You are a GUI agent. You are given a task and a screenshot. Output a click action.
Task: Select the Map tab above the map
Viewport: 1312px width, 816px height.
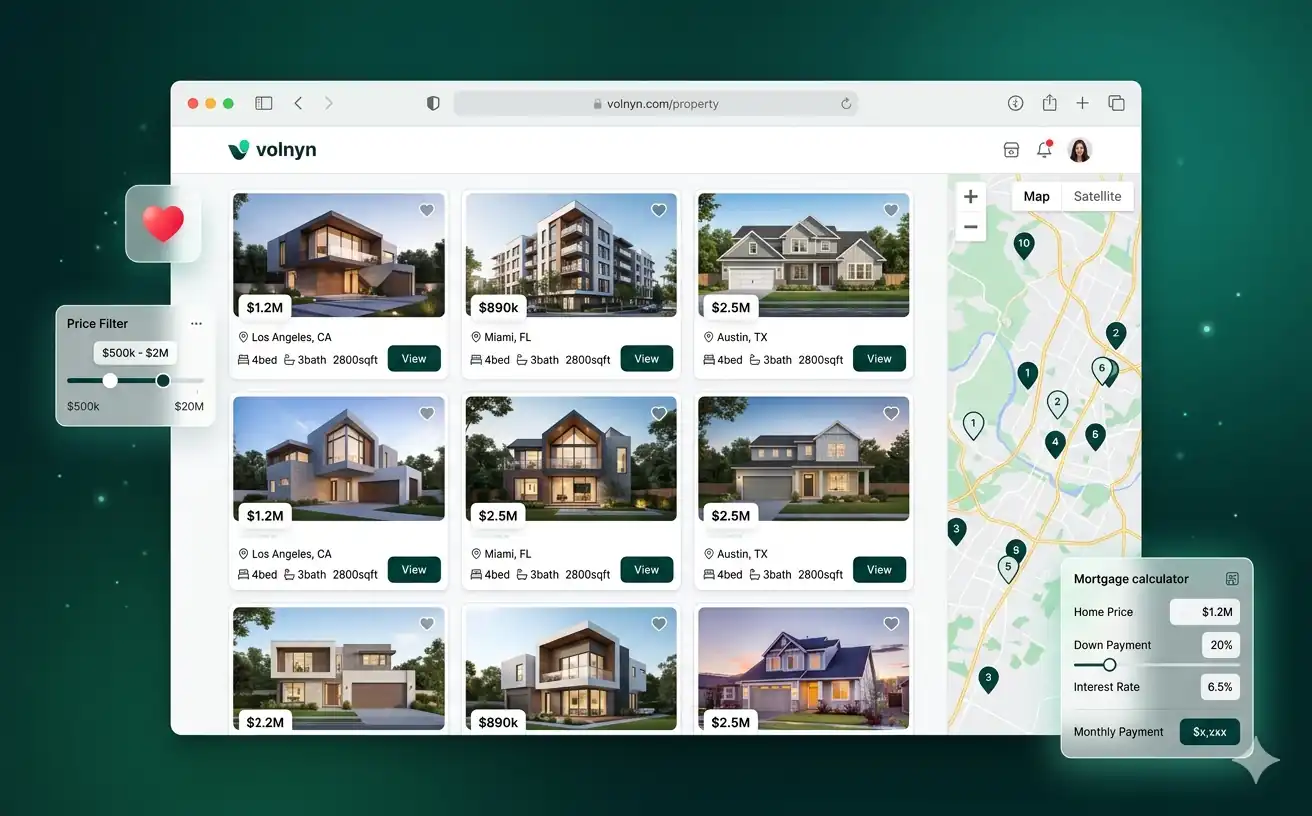tap(1036, 196)
